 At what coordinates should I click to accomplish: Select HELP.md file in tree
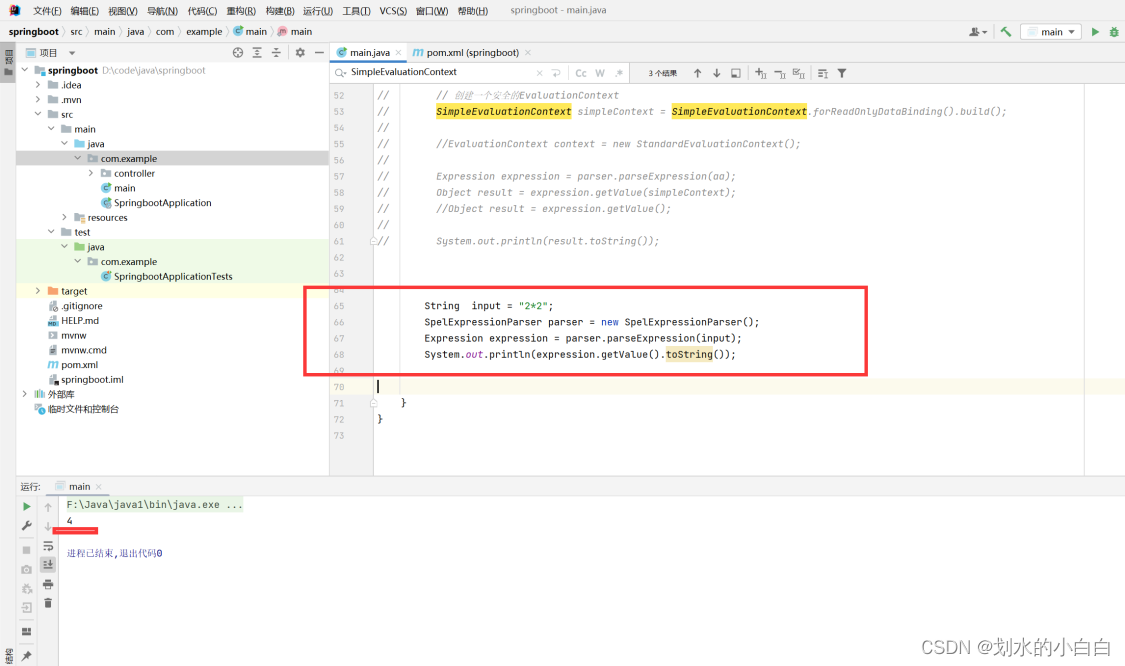coord(80,321)
